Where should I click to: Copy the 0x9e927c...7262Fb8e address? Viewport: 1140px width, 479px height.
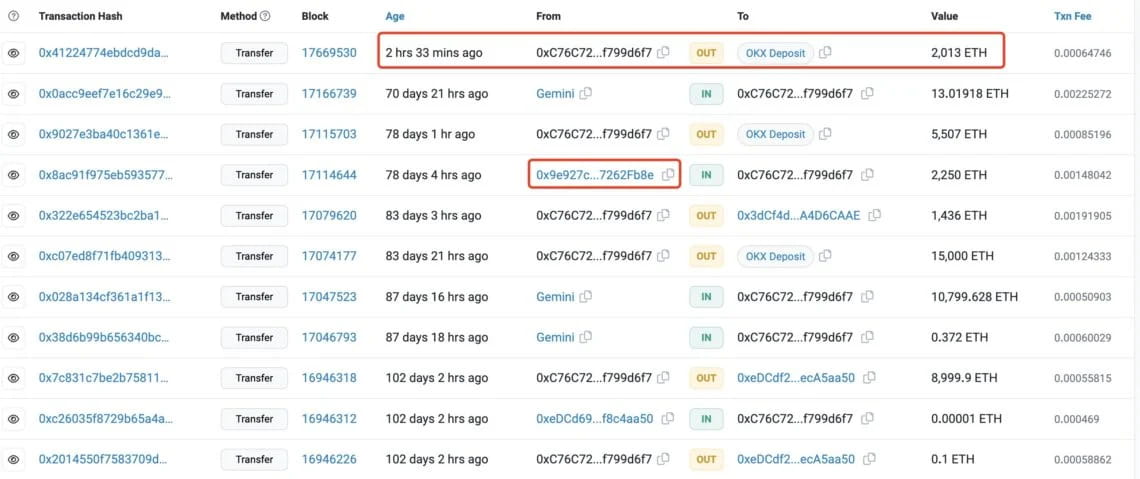pos(668,175)
